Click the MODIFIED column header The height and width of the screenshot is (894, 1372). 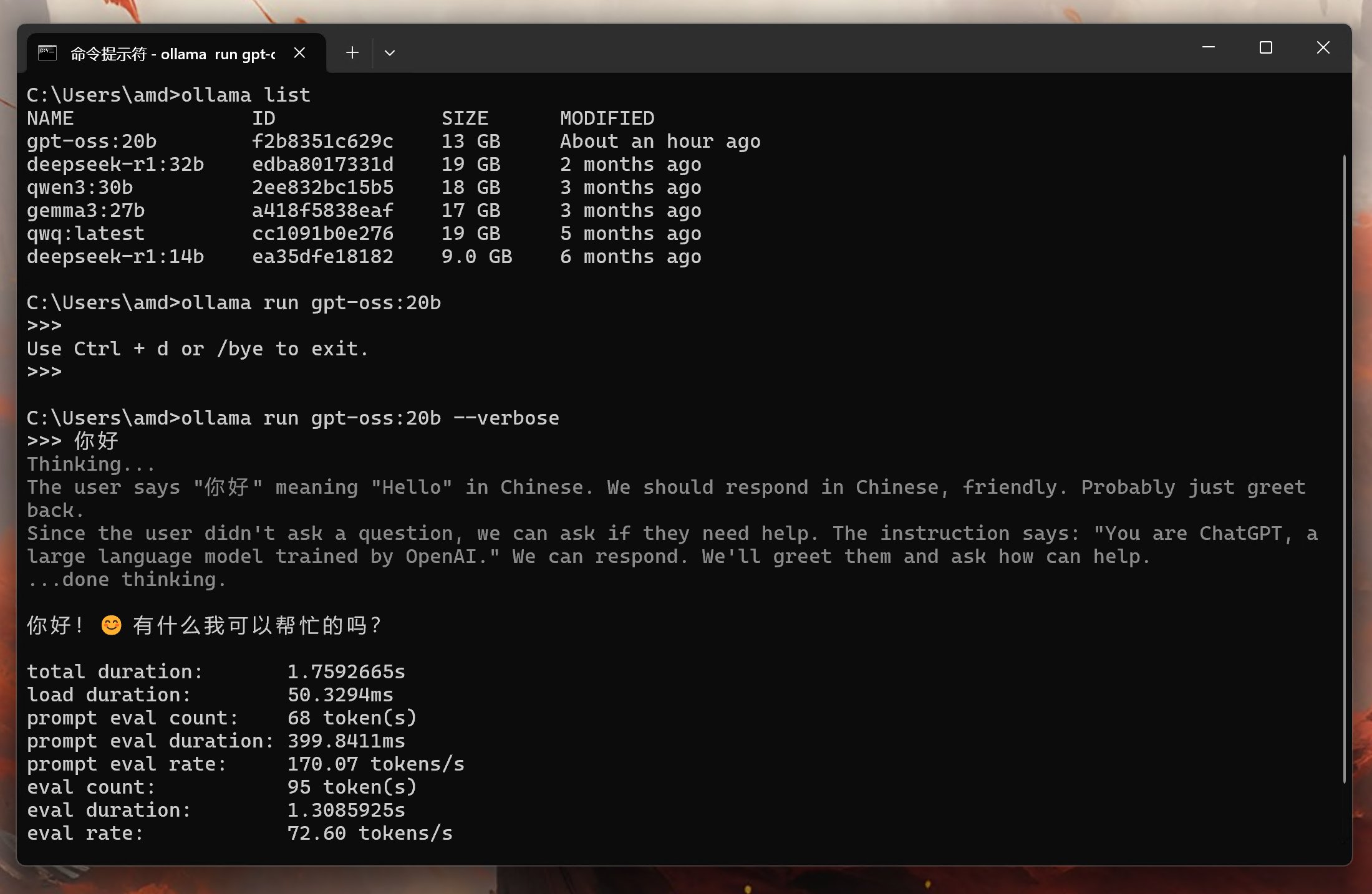[607, 118]
